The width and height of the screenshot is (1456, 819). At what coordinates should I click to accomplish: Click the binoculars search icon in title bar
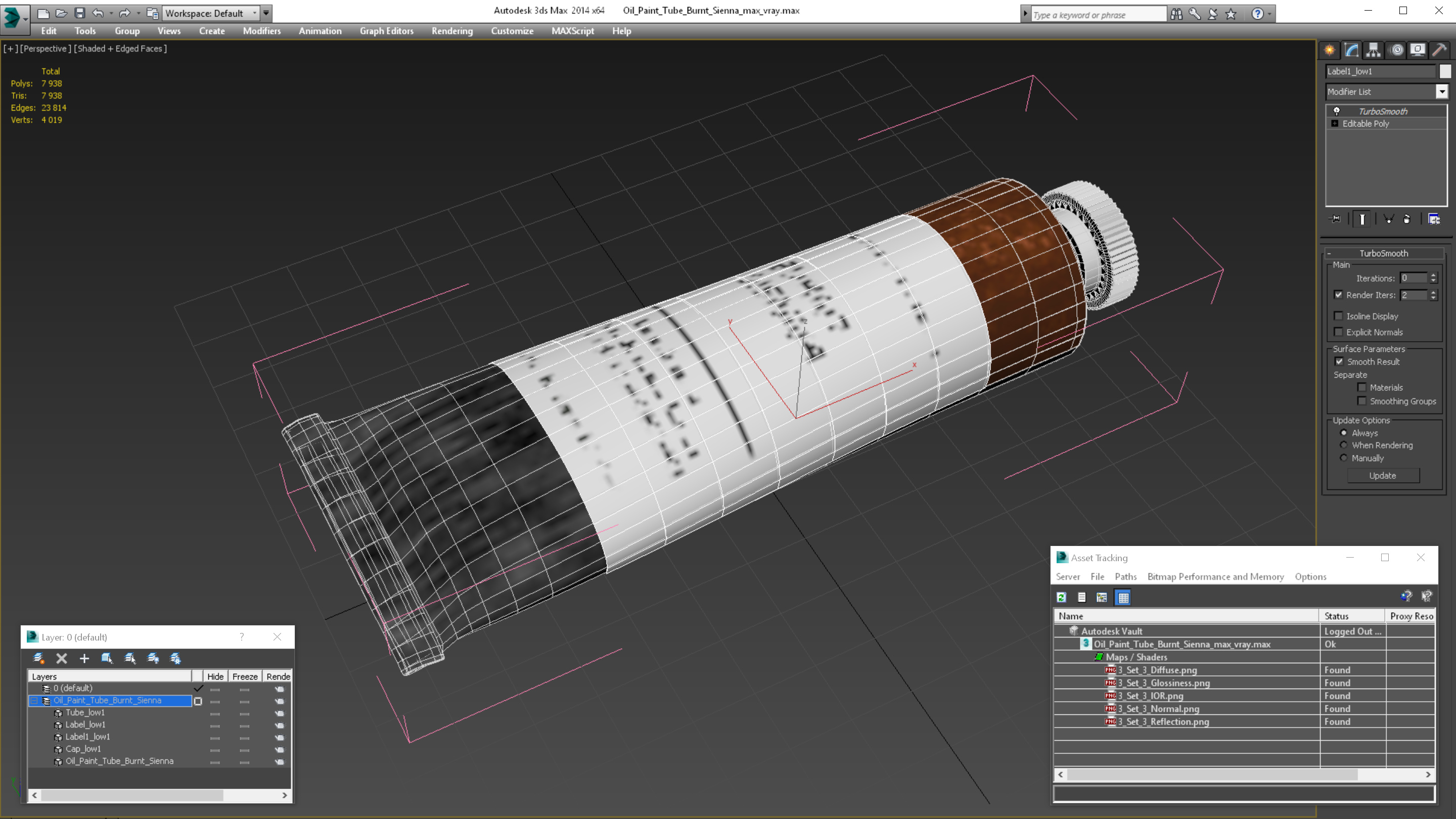pos(1176,14)
